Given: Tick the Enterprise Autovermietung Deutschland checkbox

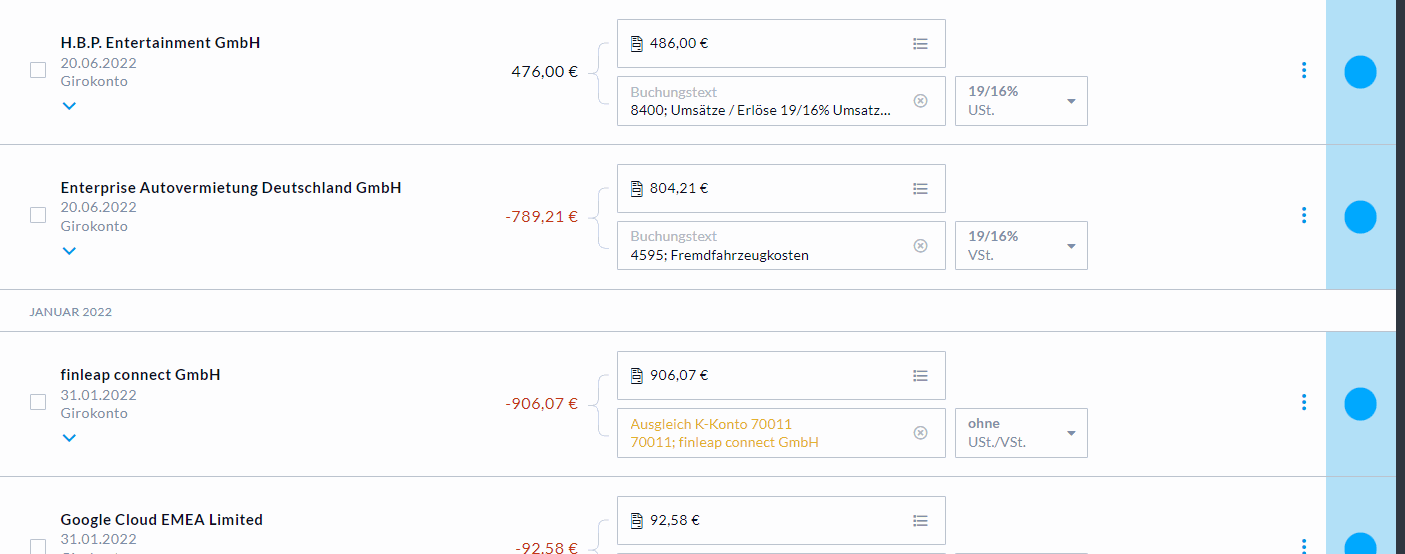Looking at the screenshot, I should tap(38, 215).
